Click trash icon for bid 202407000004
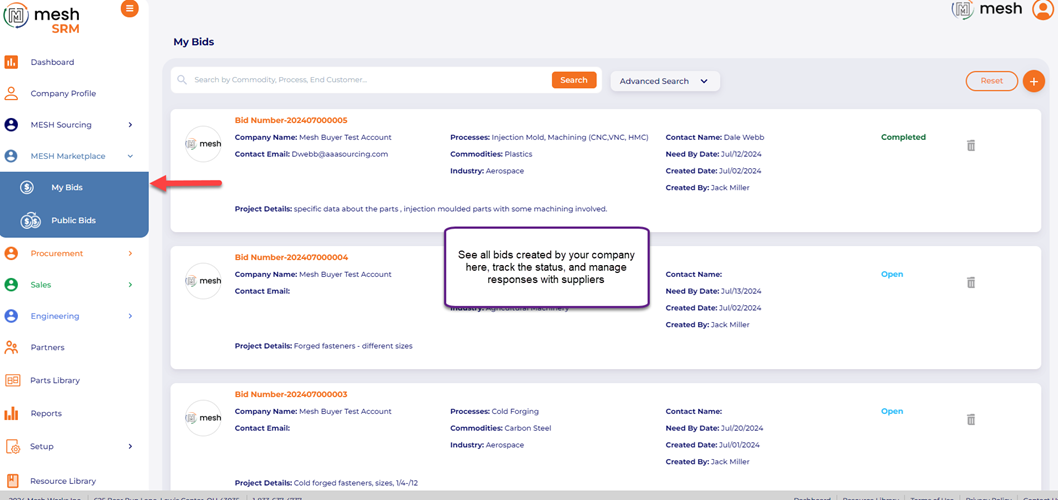This screenshot has width=1058, height=500. point(970,283)
